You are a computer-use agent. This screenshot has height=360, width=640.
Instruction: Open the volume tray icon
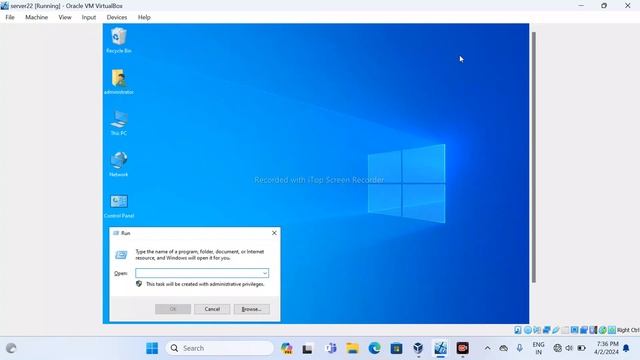[x=569, y=348]
